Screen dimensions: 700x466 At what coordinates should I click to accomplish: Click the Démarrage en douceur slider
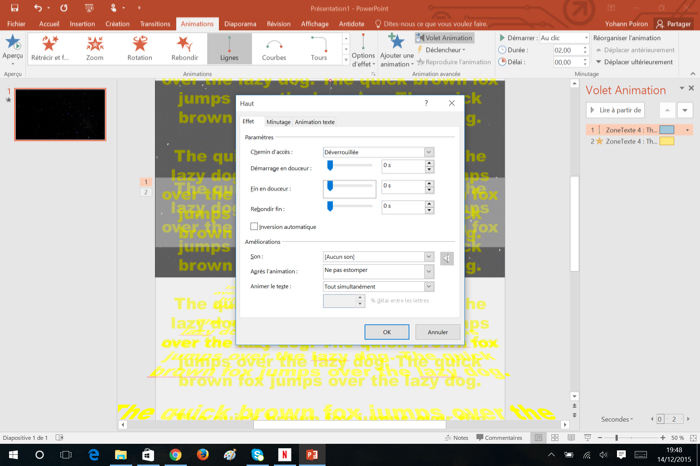[x=330, y=166]
